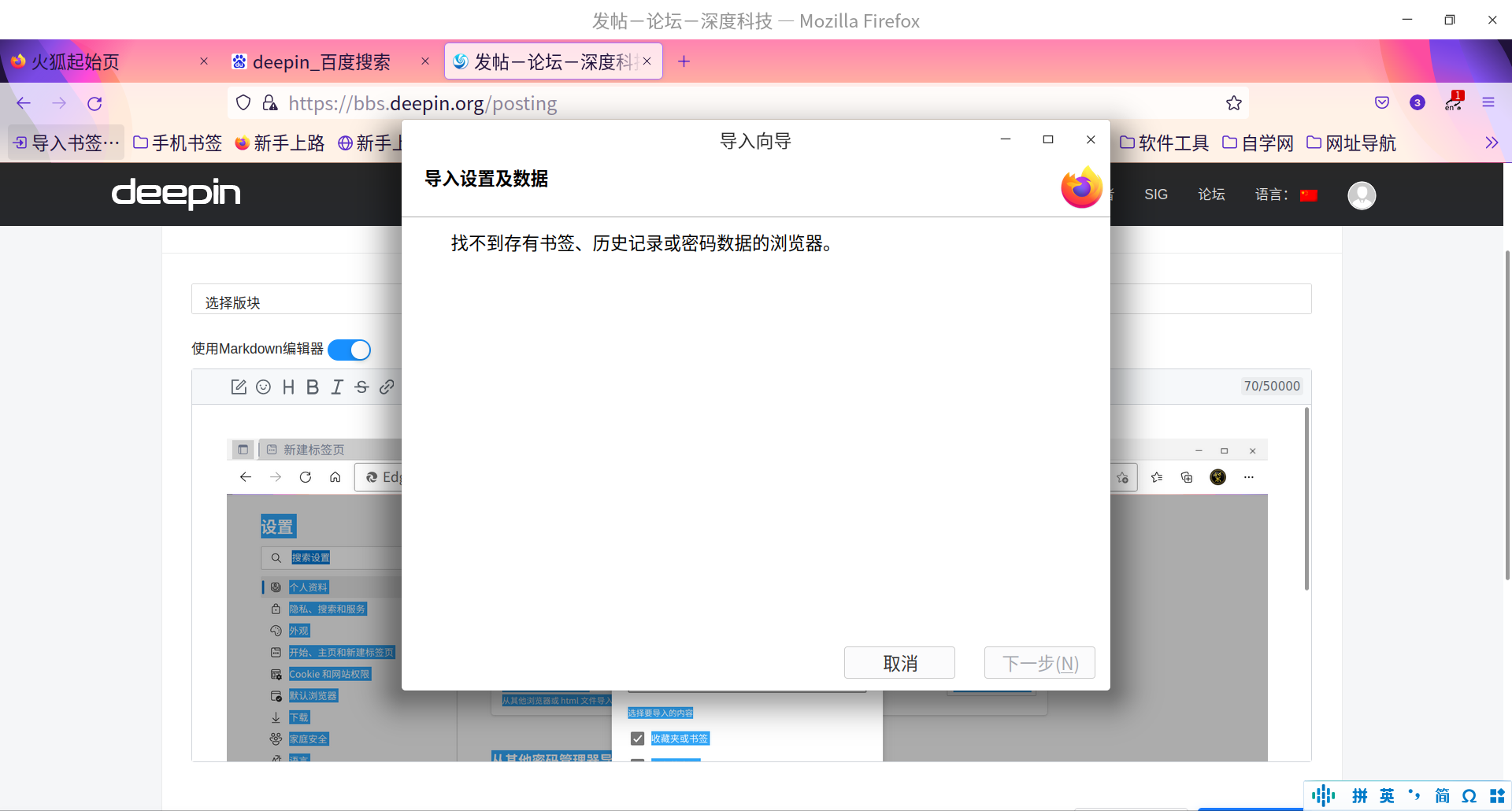This screenshot has width=1512, height=811.
Task: Insert a heading using the H icon
Action: (x=288, y=387)
